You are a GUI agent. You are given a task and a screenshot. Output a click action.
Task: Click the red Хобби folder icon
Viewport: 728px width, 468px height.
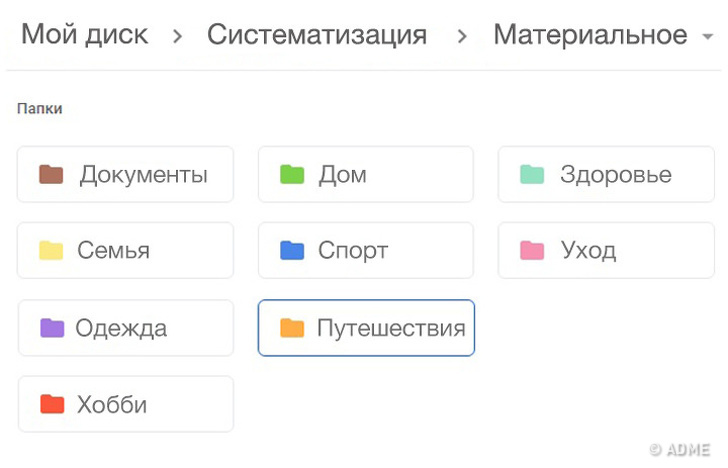51,404
